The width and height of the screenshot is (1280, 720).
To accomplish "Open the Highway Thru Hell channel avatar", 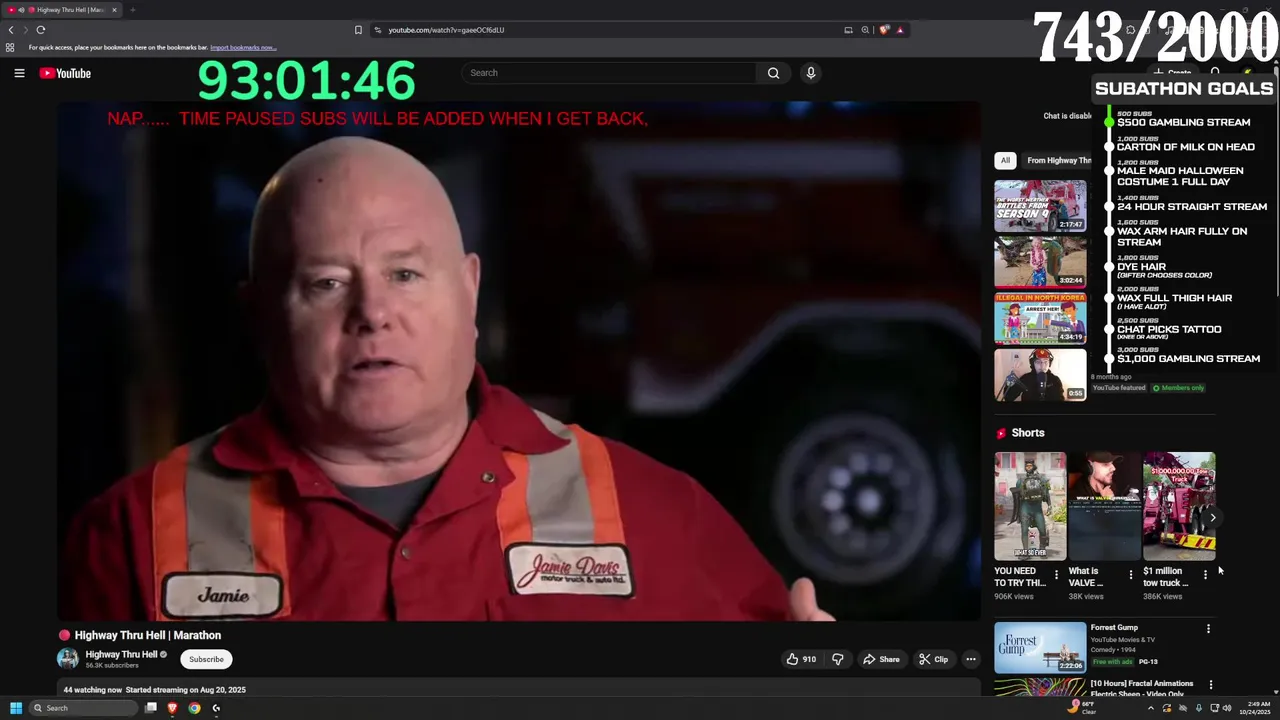I will [x=68, y=658].
